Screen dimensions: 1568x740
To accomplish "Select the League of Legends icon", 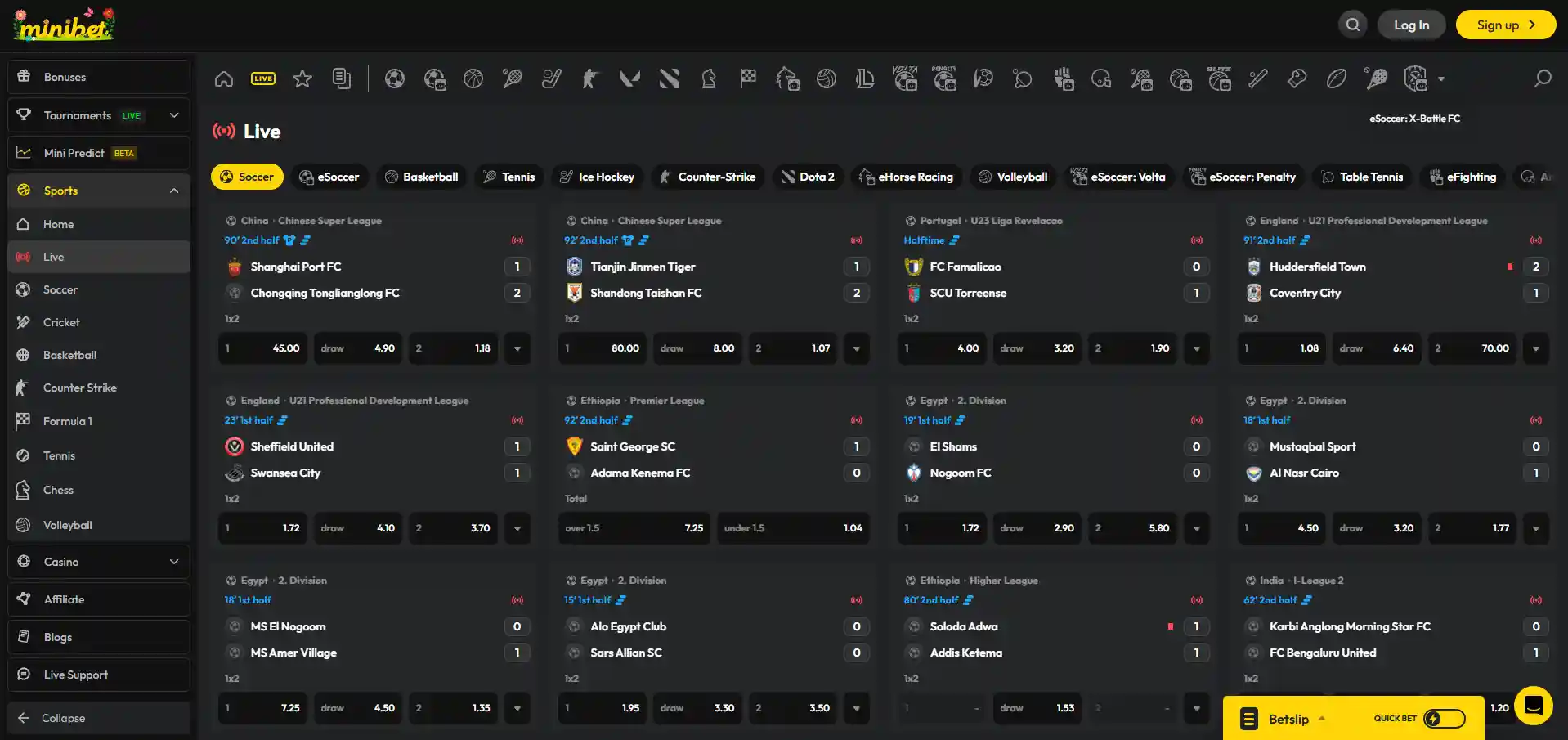I will coord(865,78).
